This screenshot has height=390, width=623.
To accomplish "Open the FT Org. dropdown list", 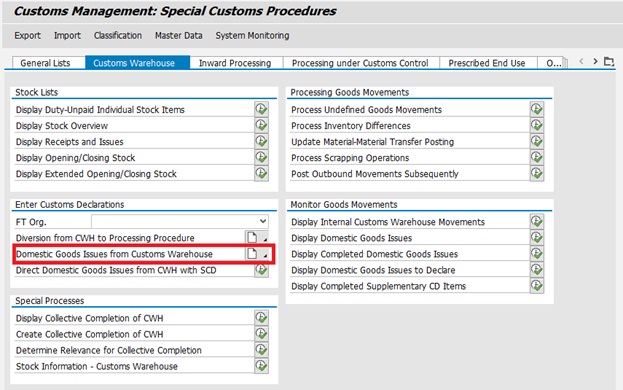I will [x=263, y=221].
